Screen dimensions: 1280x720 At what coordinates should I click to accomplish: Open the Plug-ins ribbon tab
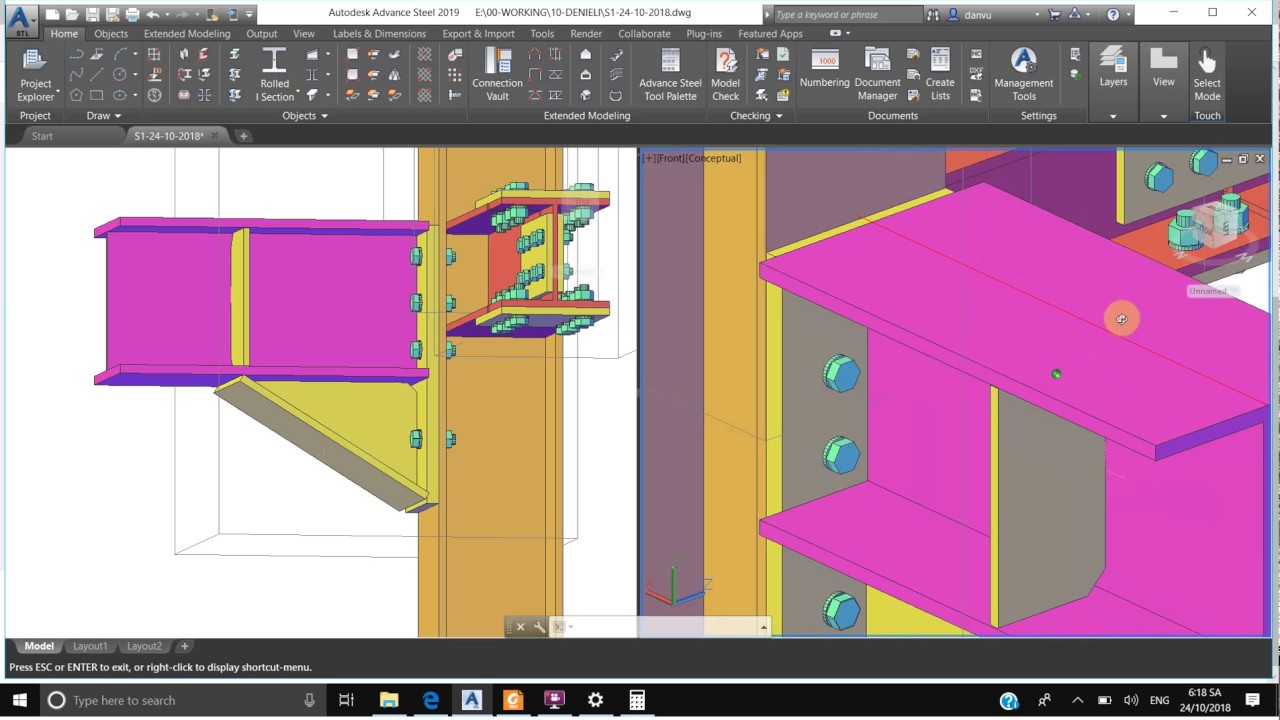(x=704, y=33)
